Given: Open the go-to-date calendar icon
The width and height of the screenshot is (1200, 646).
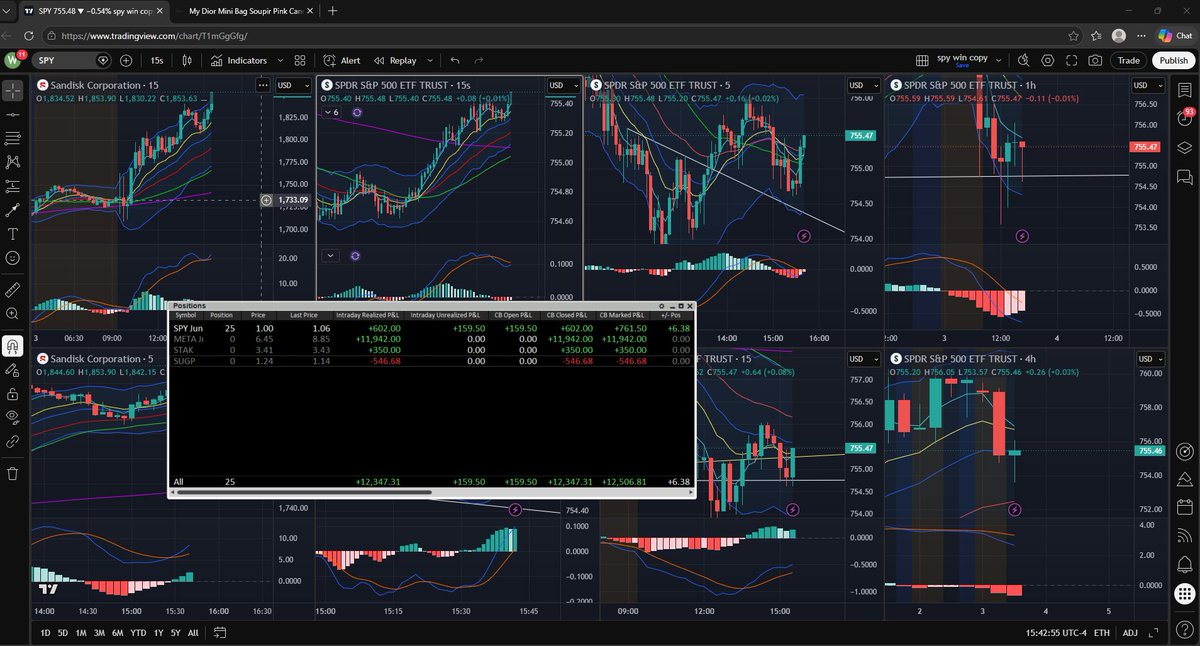Looking at the screenshot, I should click(220, 633).
